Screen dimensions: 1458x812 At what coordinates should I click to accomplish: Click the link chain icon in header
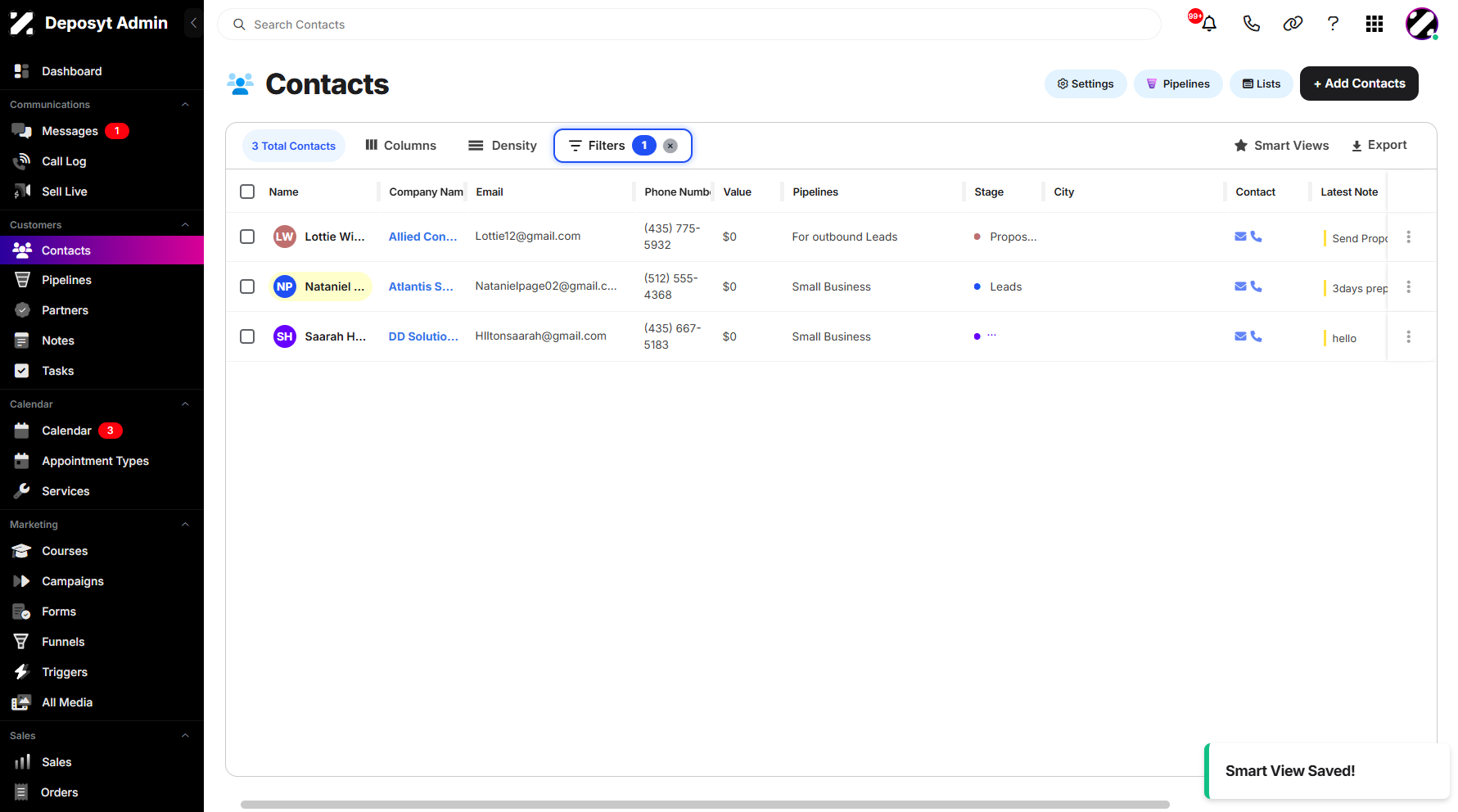click(1293, 24)
